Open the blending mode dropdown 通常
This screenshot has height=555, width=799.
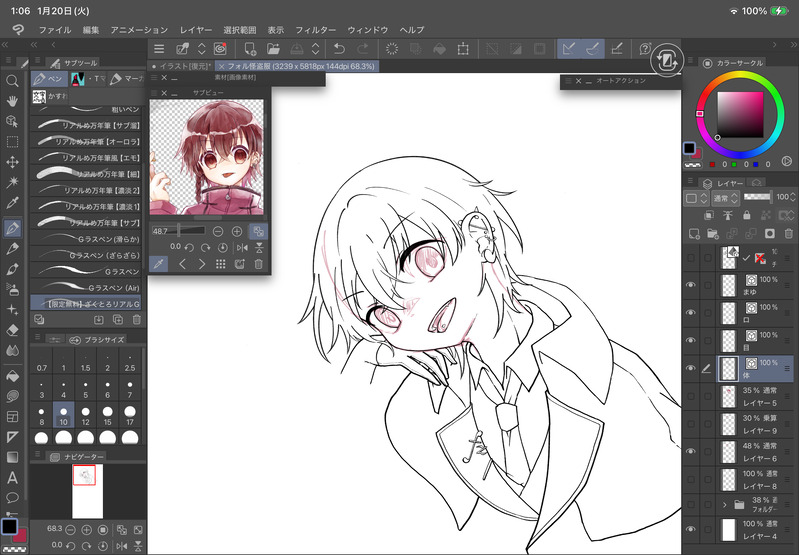pyautogui.click(x=725, y=198)
